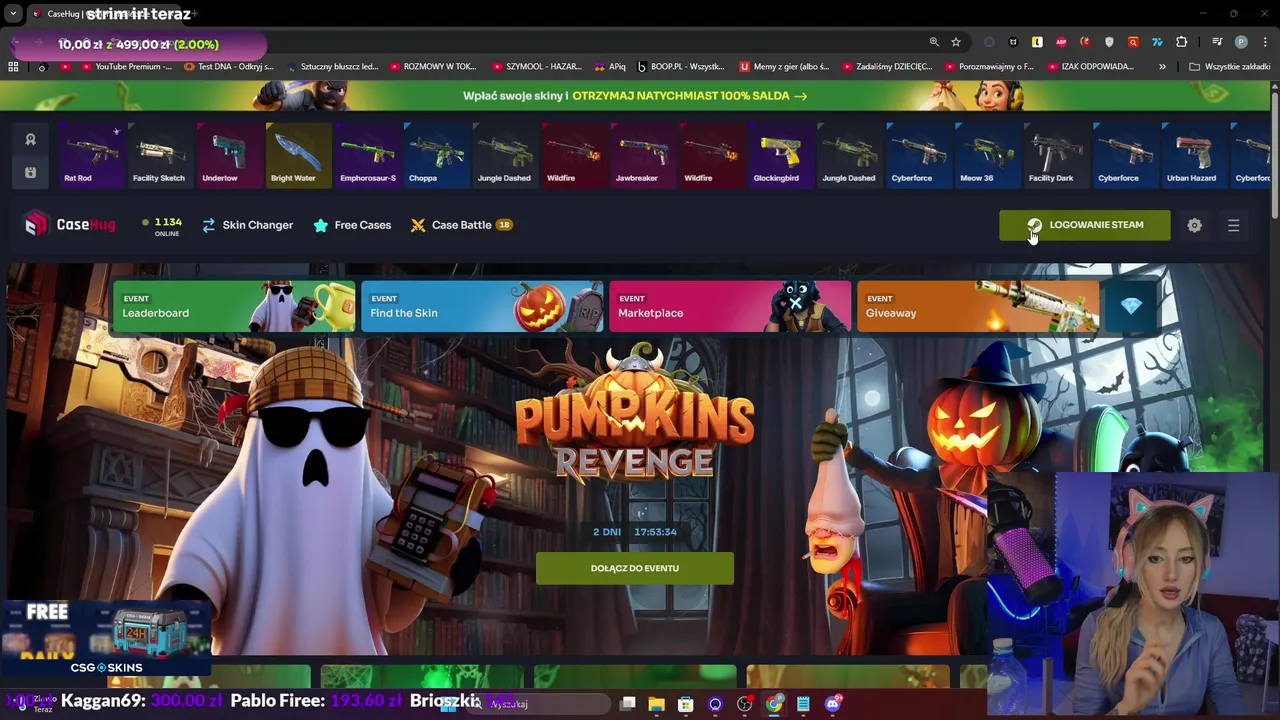Click Logowanie Steam button
The image size is (1280, 720).
pyautogui.click(x=1084, y=225)
